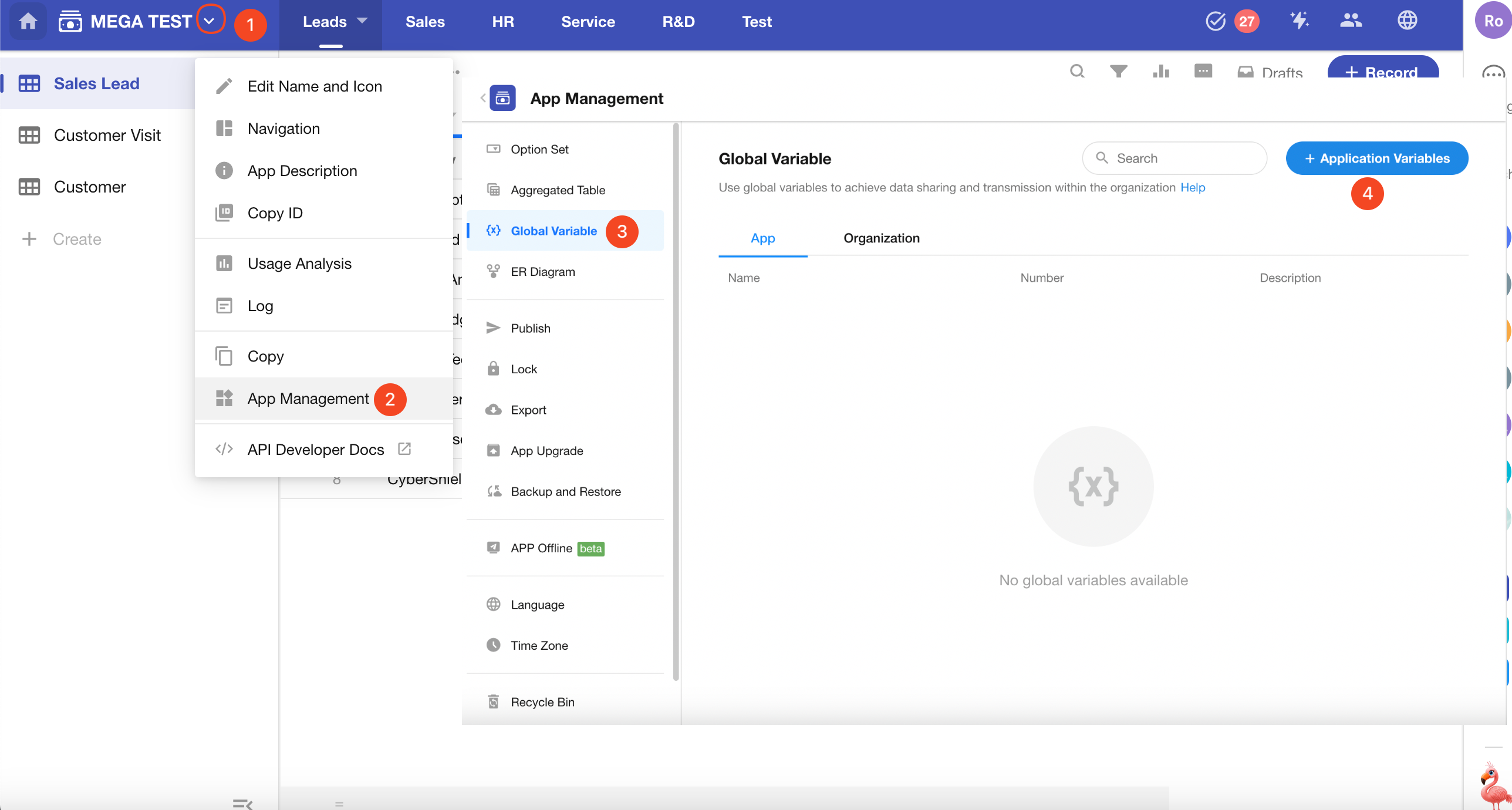Click the Ro user avatar
This screenshot has height=810, width=1512.
1493,21
